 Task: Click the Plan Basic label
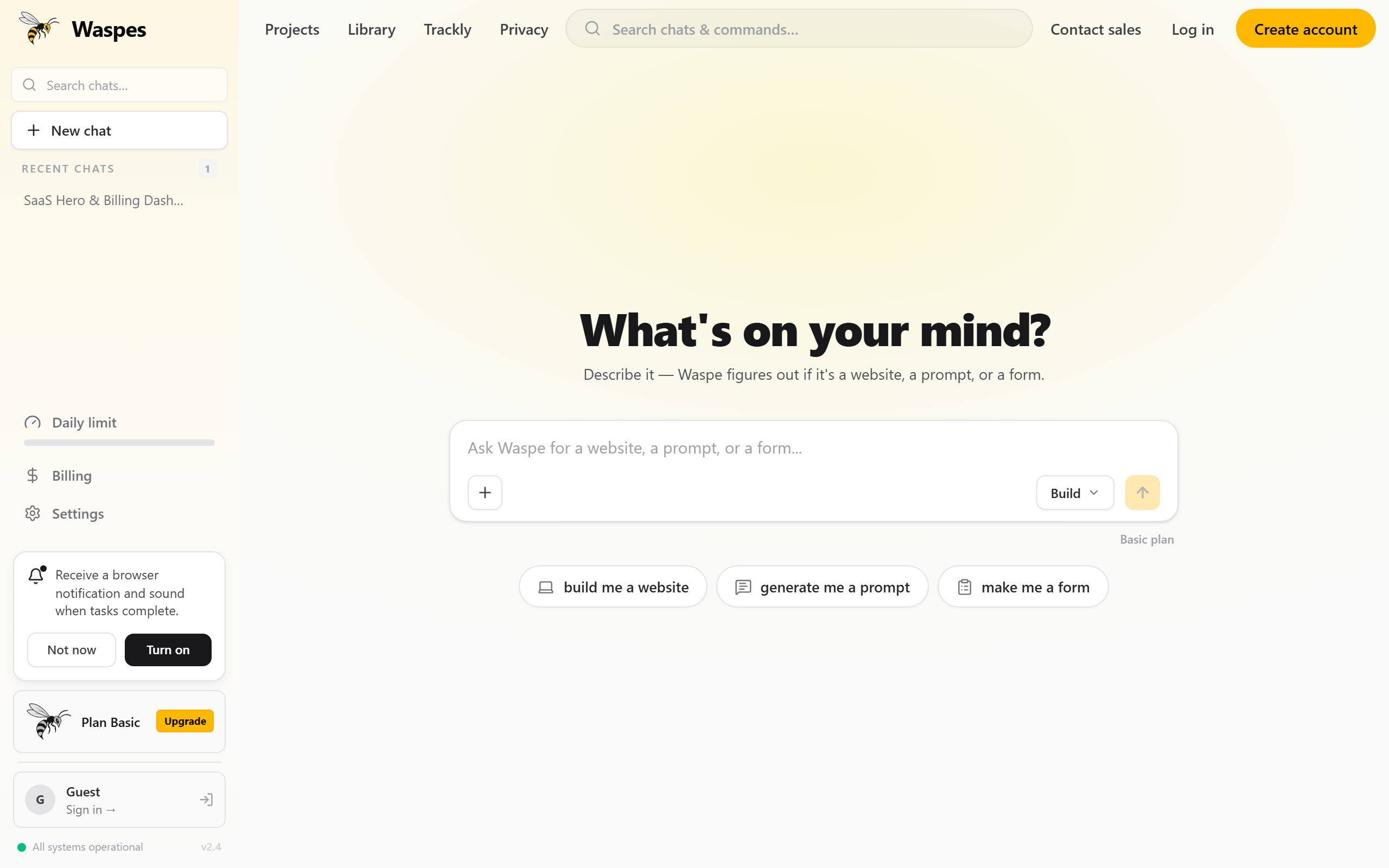click(x=111, y=722)
